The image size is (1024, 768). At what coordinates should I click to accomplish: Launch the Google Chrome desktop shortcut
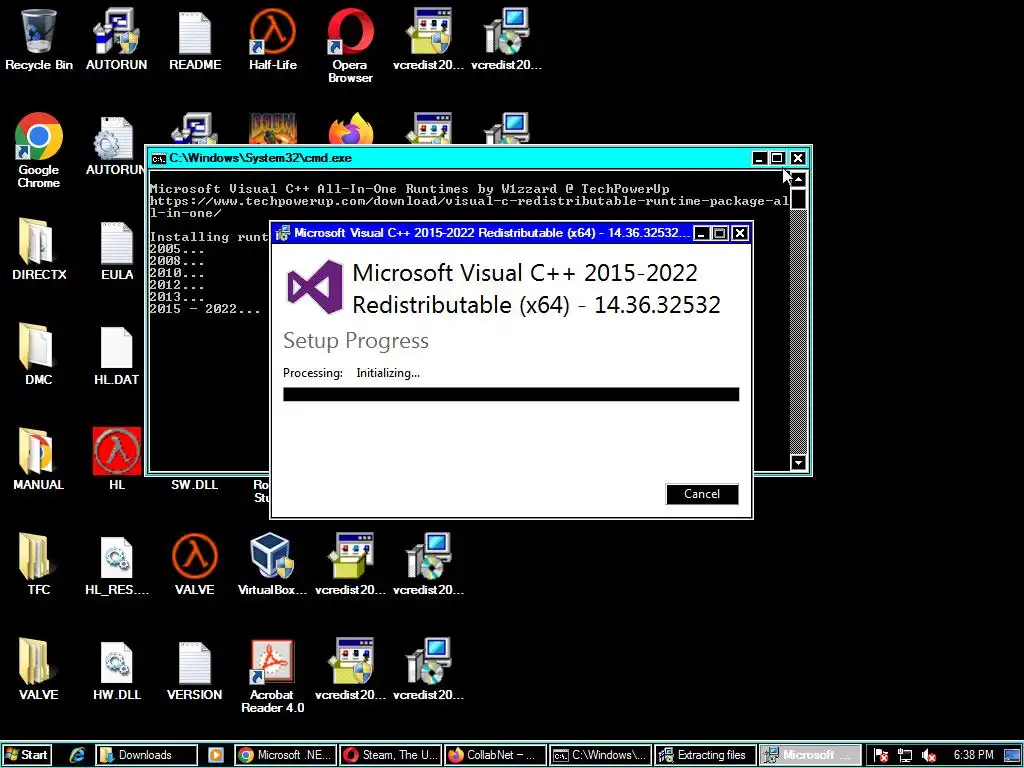(39, 150)
